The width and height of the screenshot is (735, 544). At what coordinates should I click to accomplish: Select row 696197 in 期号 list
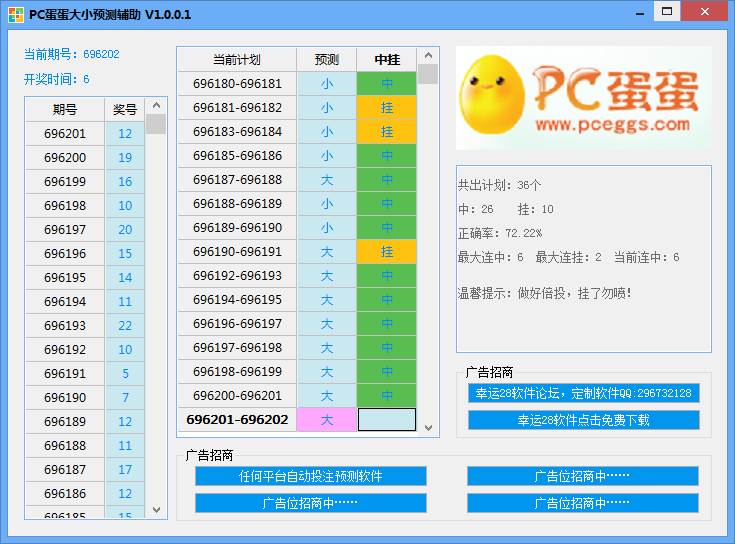click(x=85, y=230)
